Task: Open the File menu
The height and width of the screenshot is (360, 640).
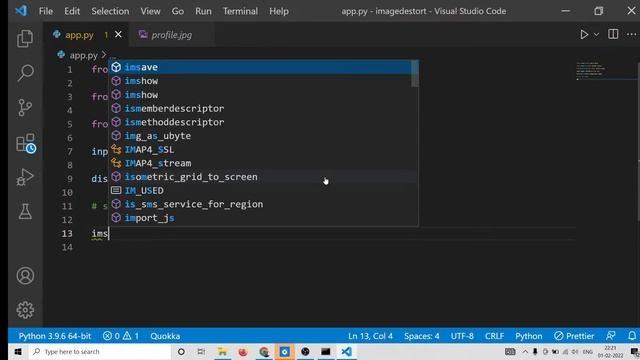Action: click(x=46, y=11)
